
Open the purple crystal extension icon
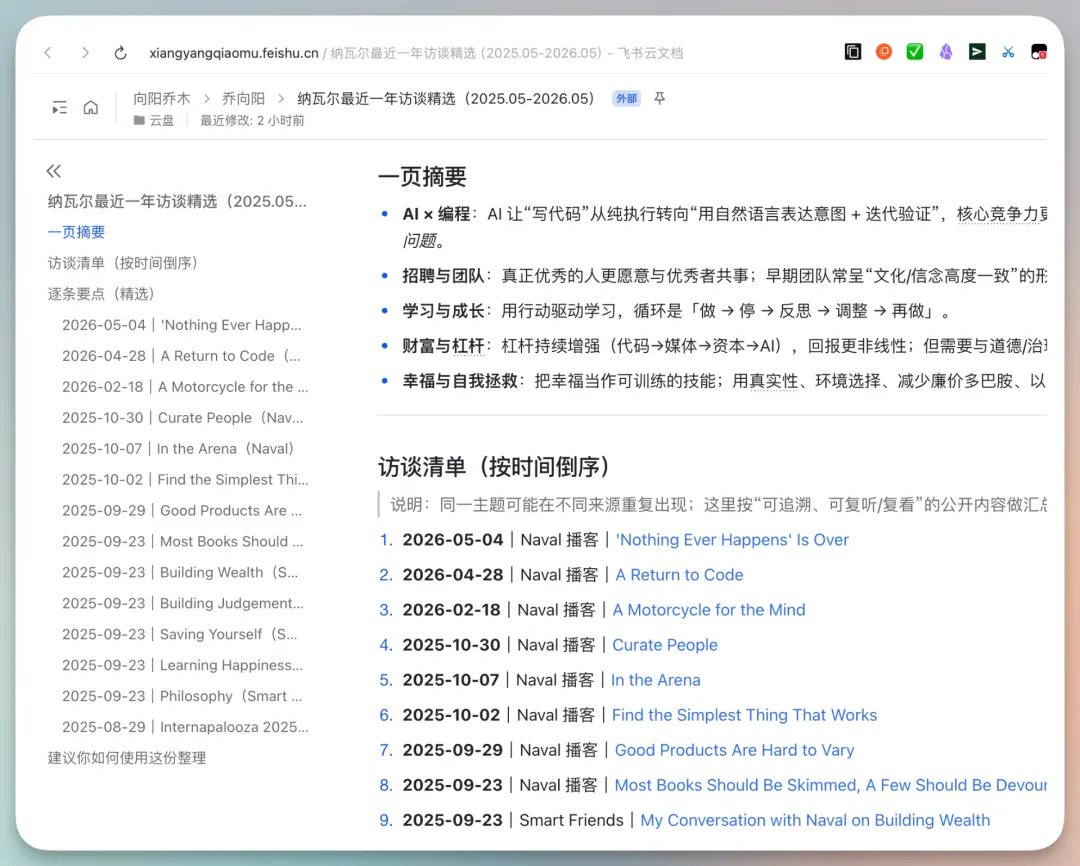coord(946,52)
